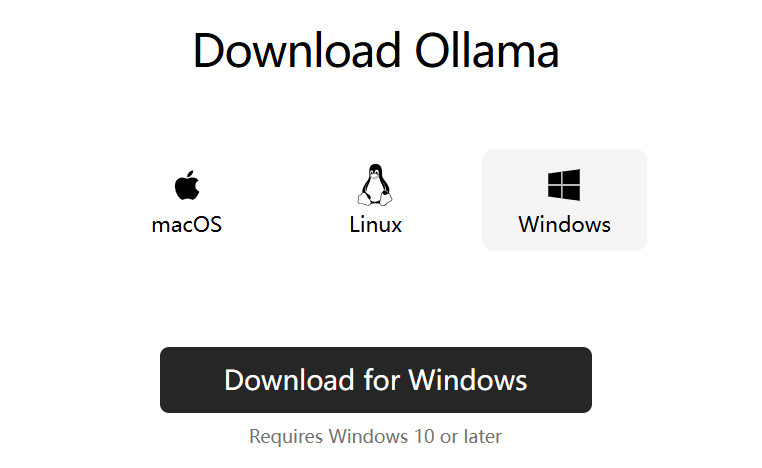Click 'Windows' inside the black download button
This screenshot has height=468, width=762.
coord(468,380)
